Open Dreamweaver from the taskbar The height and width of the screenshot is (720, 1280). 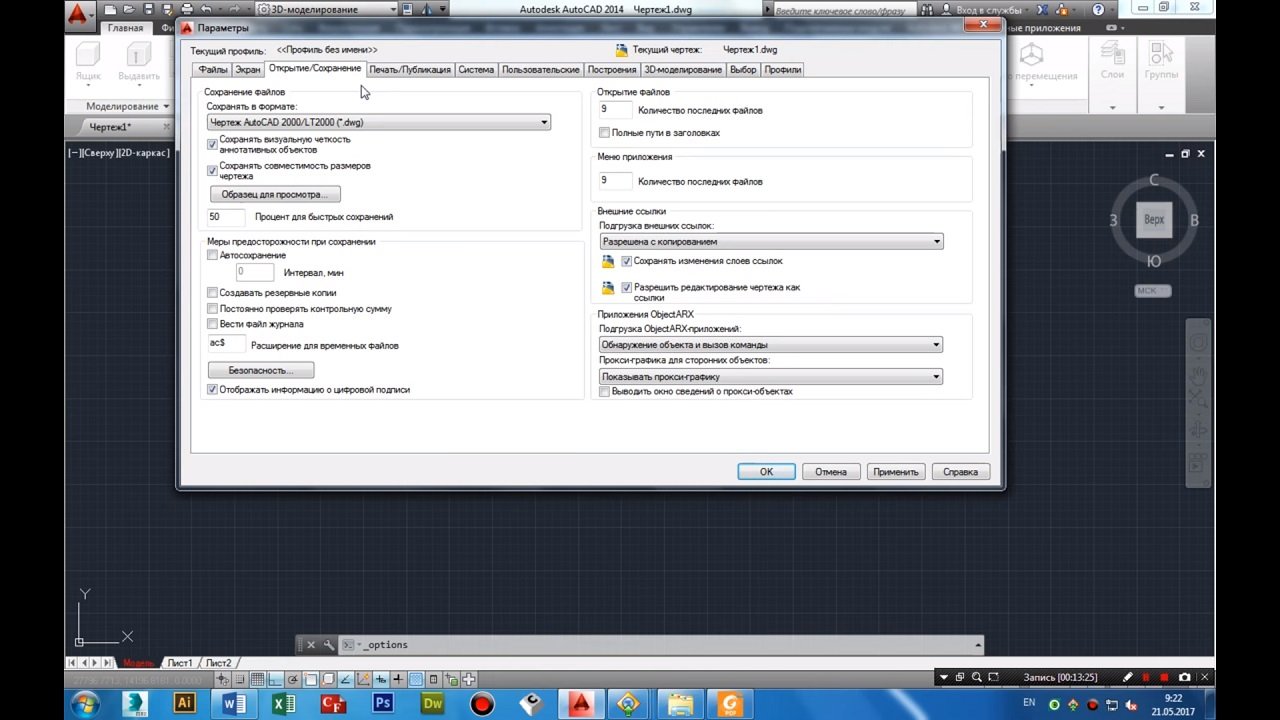[432, 704]
